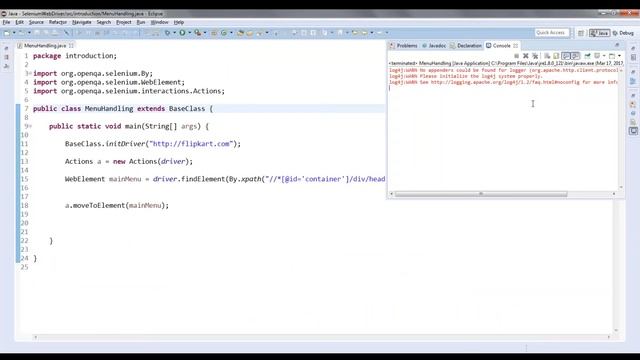The height and width of the screenshot is (360, 640).
Task: Switch to the Java perspective
Action: coord(599,33)
